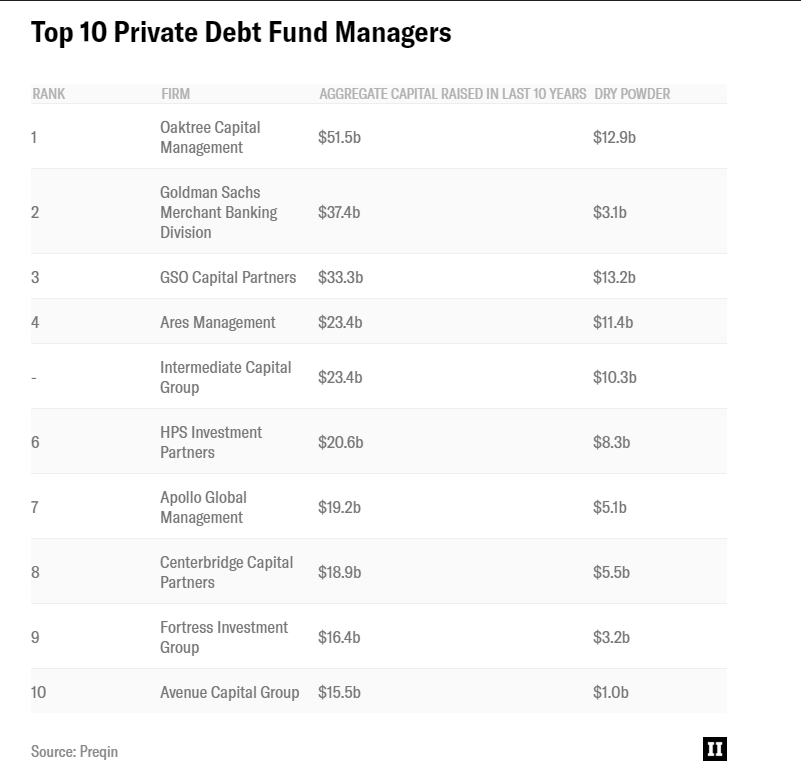Click Centerbridge Capital Partners firm name
The height and width of the screenshot is (775, 801).
(226, 572)
